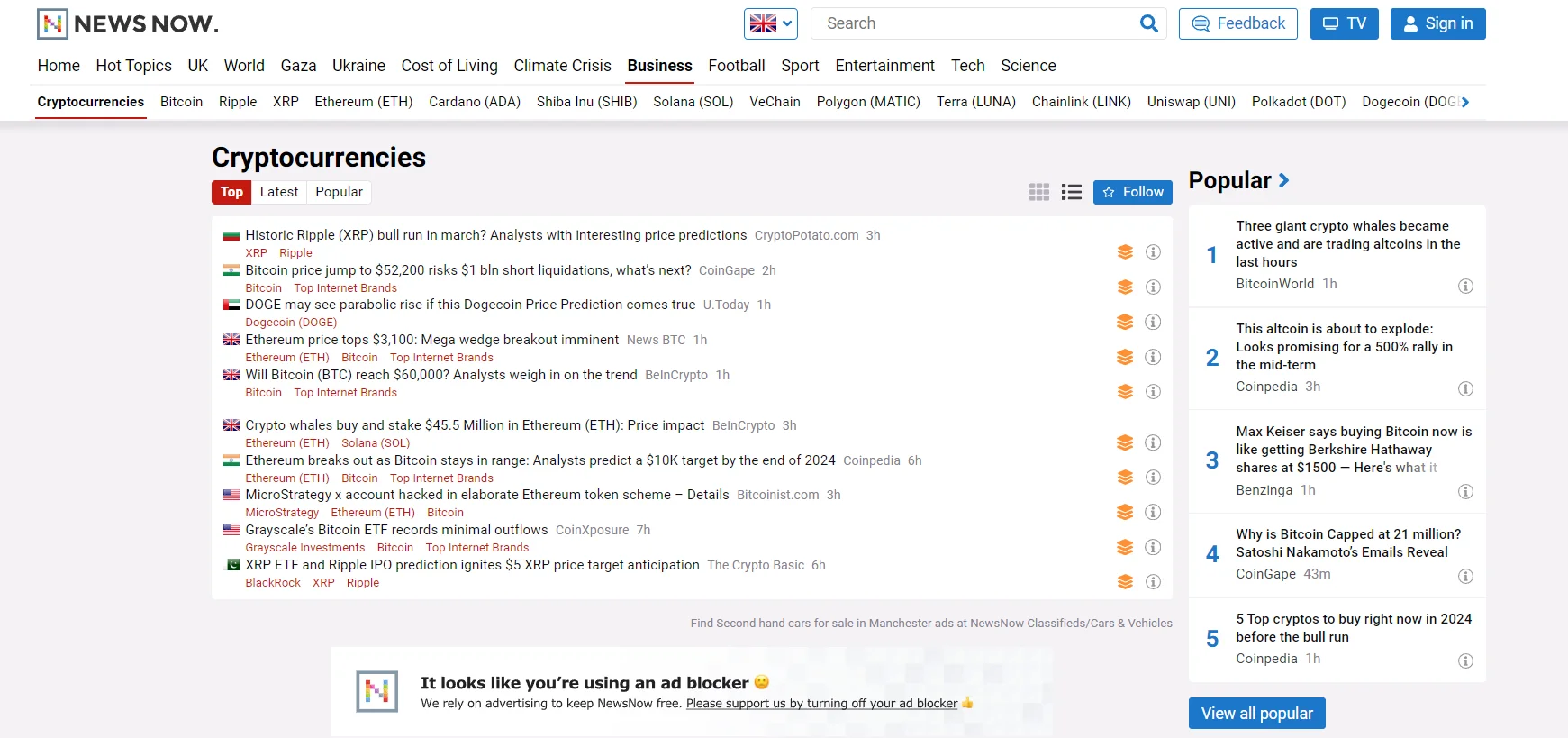Image resolution: width=1568 pixels, height=738 pixels.
Task: Go to the Bitcoin subtopic
Action: 181,102
